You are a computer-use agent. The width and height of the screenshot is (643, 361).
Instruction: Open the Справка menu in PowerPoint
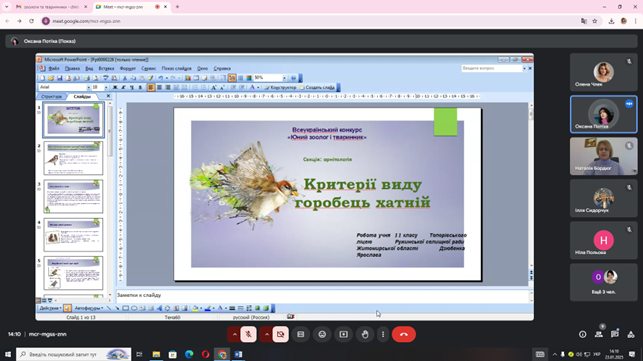222,69
